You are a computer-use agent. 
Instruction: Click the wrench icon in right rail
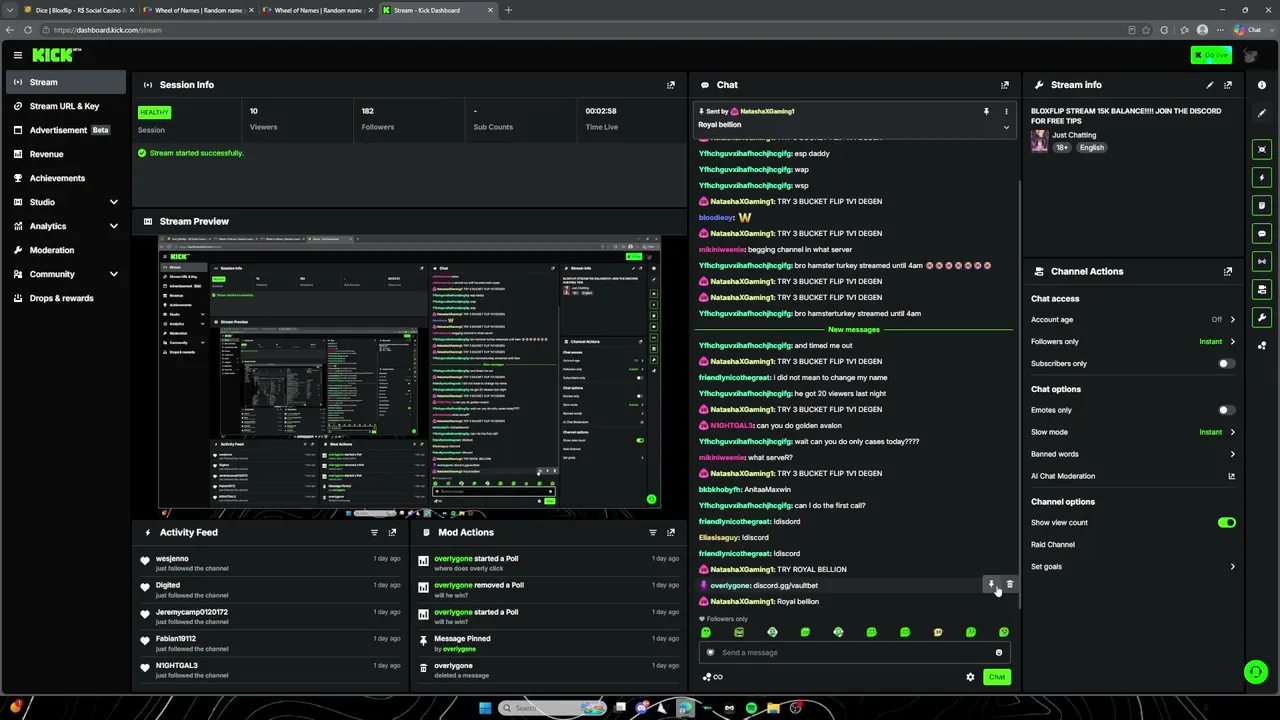(x=1262, y=318)
